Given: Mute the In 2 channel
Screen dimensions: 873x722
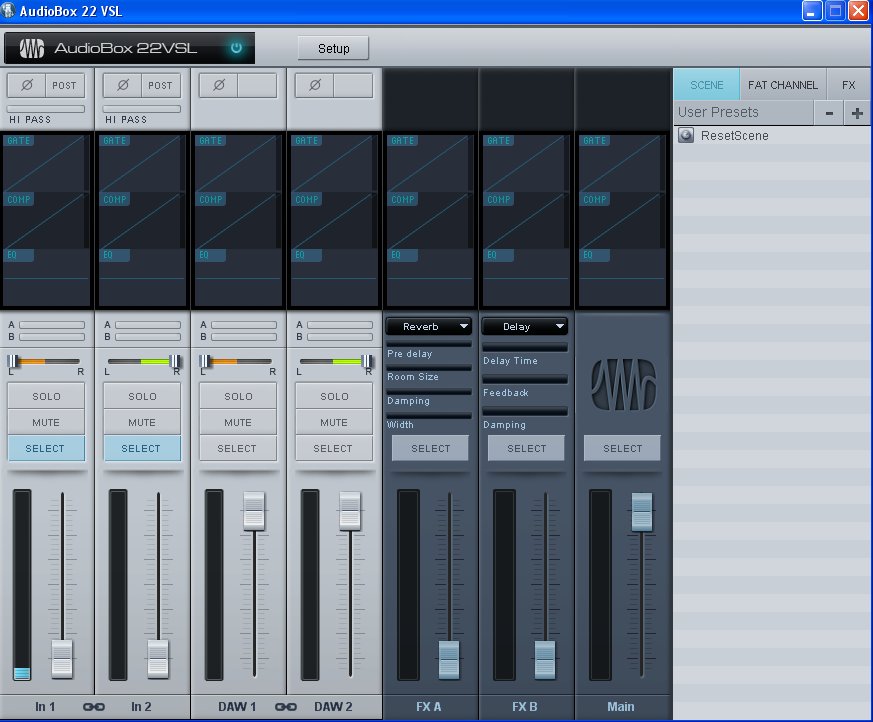Looking at the screenshot, I should [x=142, y=423].
